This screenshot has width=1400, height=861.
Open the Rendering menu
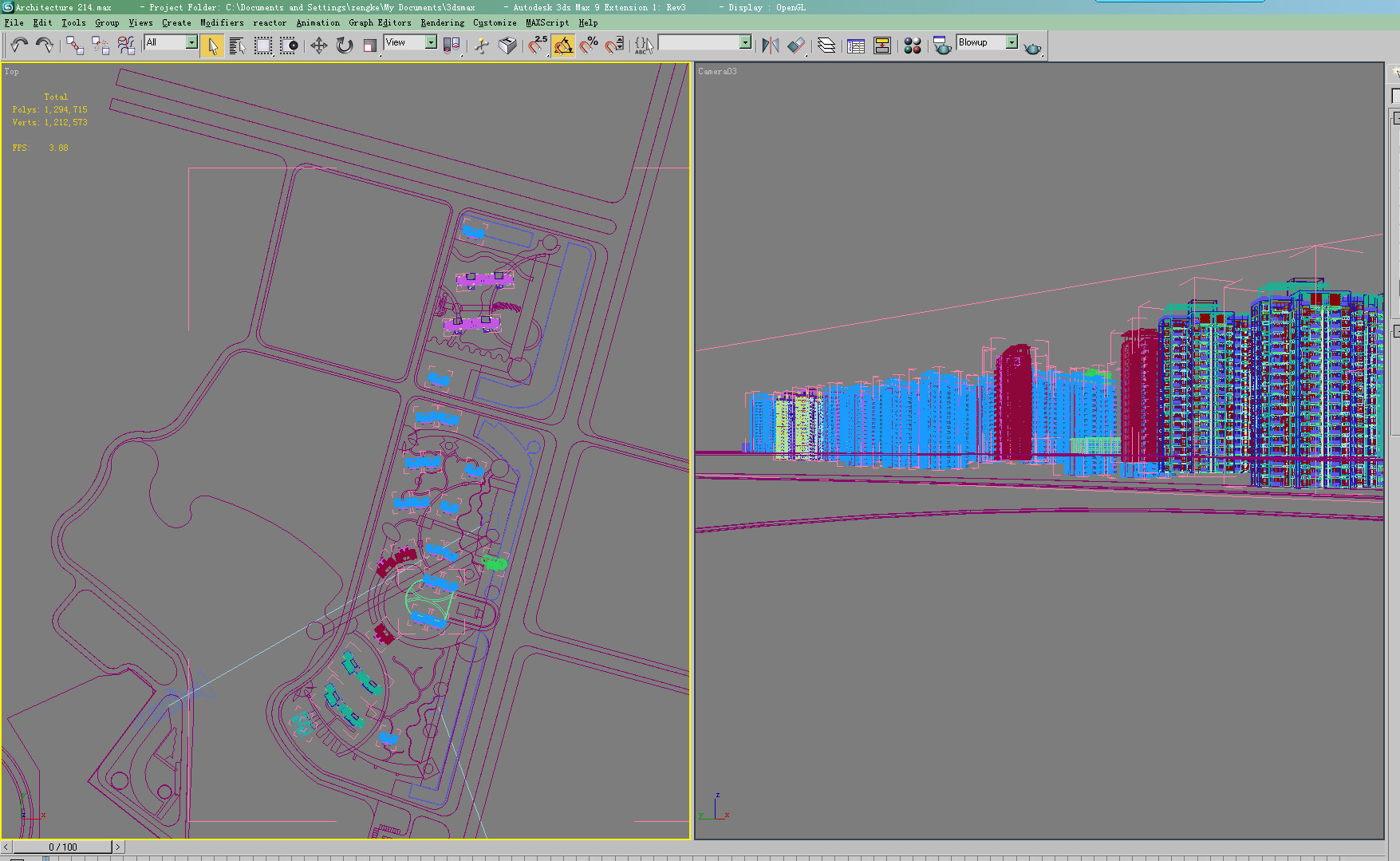point(442,22)
